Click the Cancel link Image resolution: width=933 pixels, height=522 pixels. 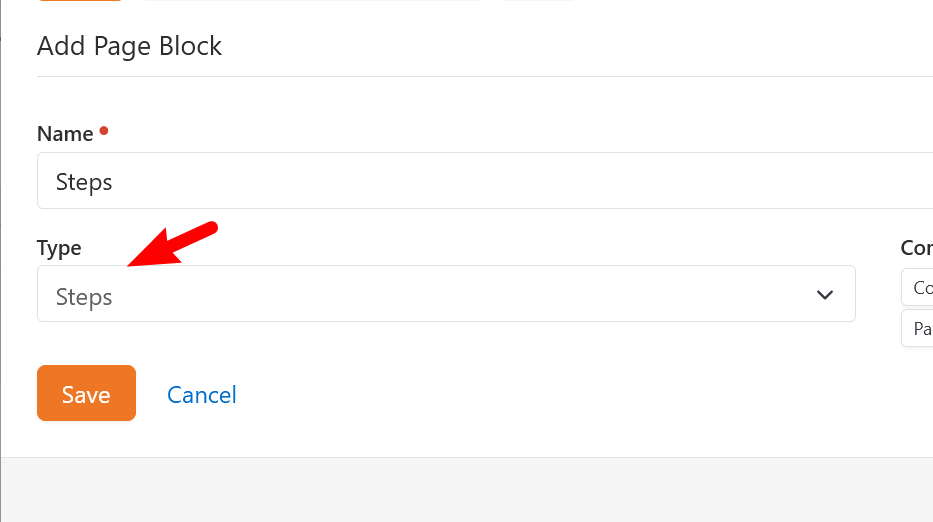(201, 395)
